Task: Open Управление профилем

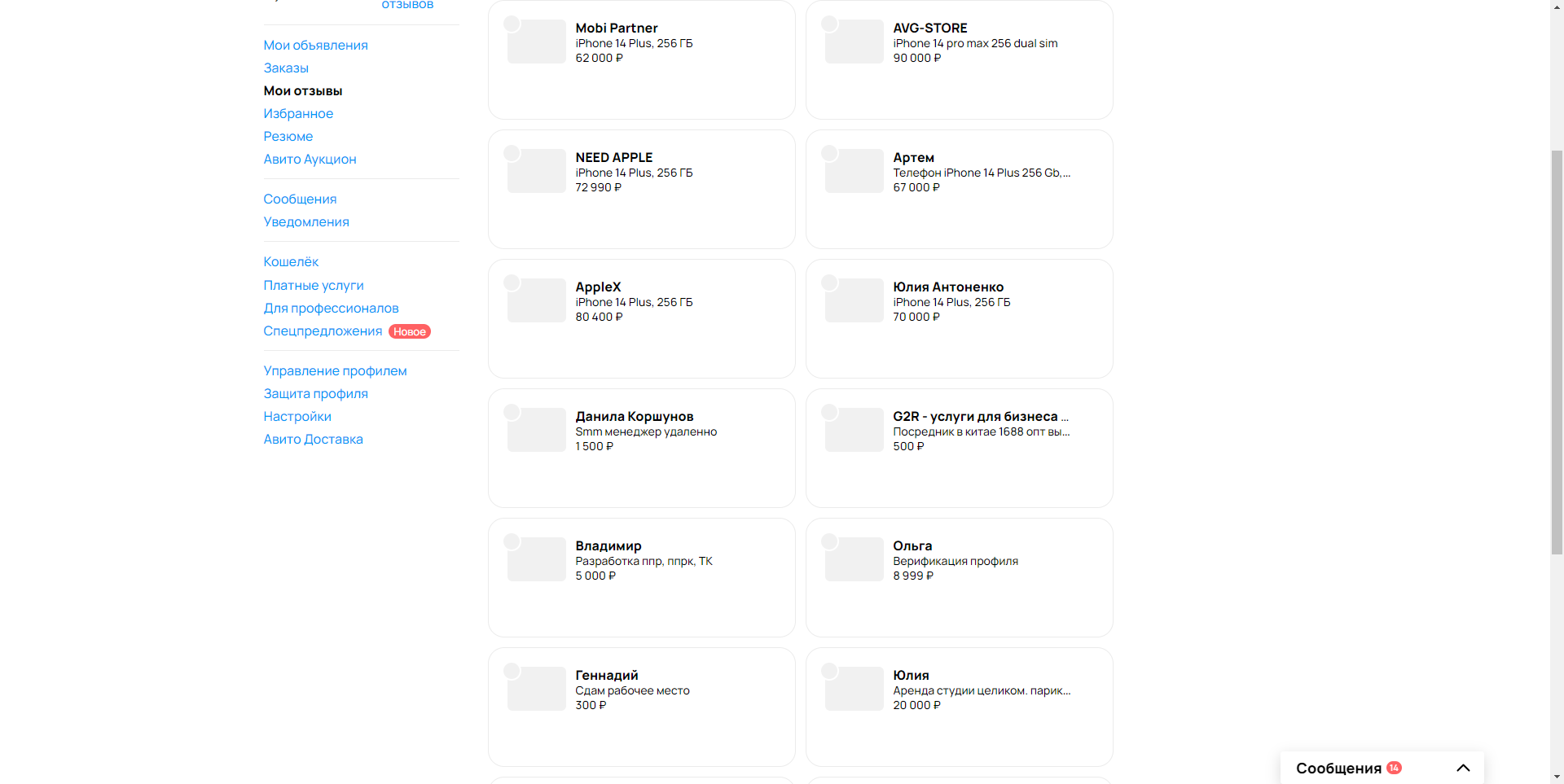Action: click(335, 370)
